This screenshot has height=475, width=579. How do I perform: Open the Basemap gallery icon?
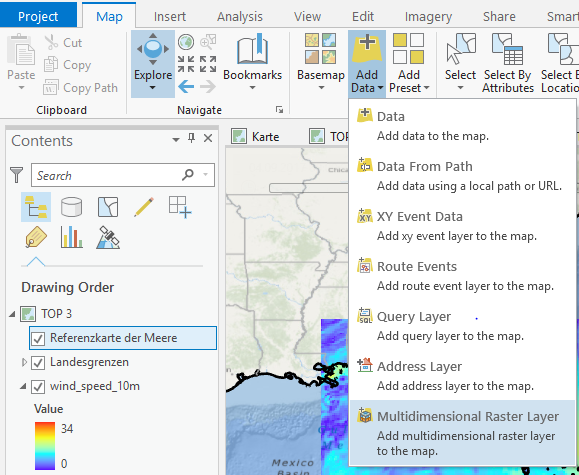[x=321, y=49]
